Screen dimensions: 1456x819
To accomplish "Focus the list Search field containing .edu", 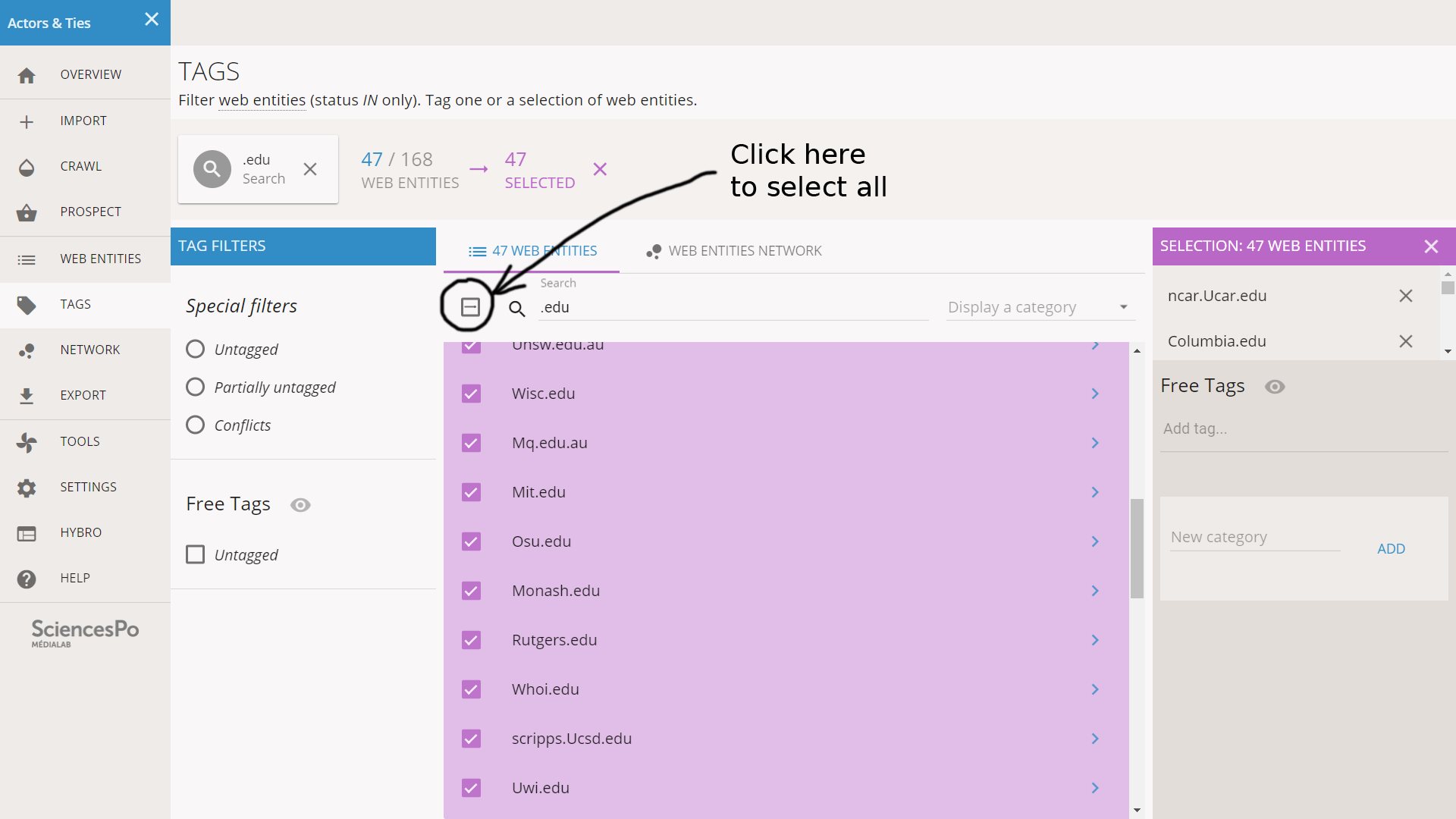I will click(733, 307).
